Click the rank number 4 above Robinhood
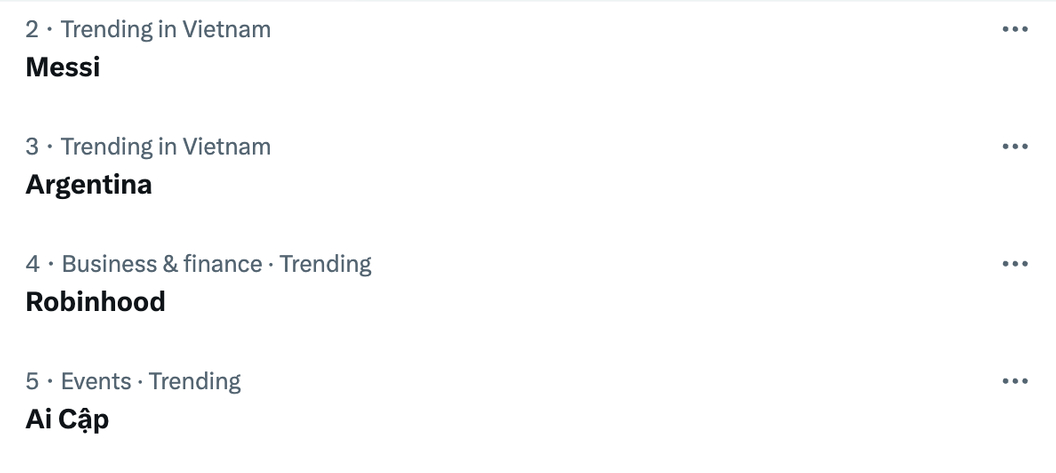 tap(33, 264)
